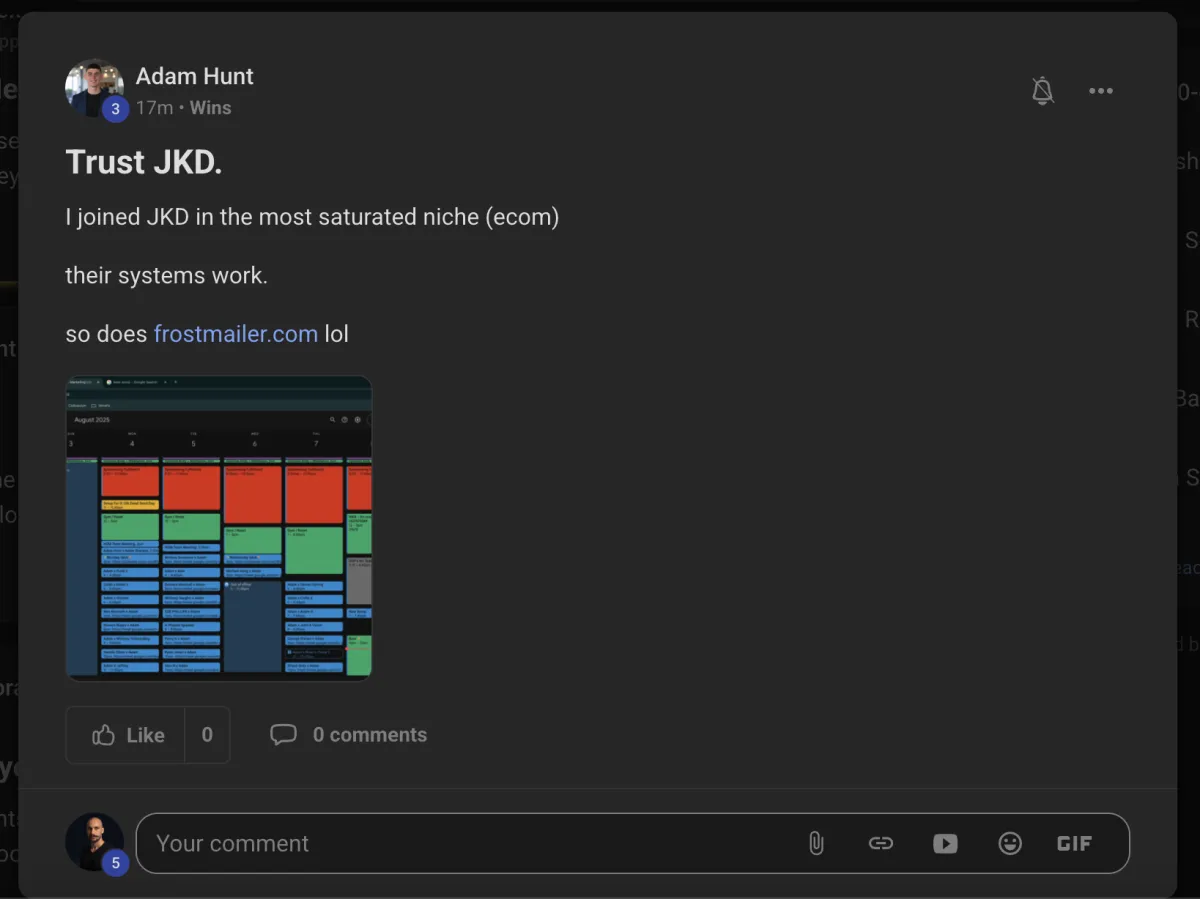Insert a link using the chain icon

pos(880,843)
